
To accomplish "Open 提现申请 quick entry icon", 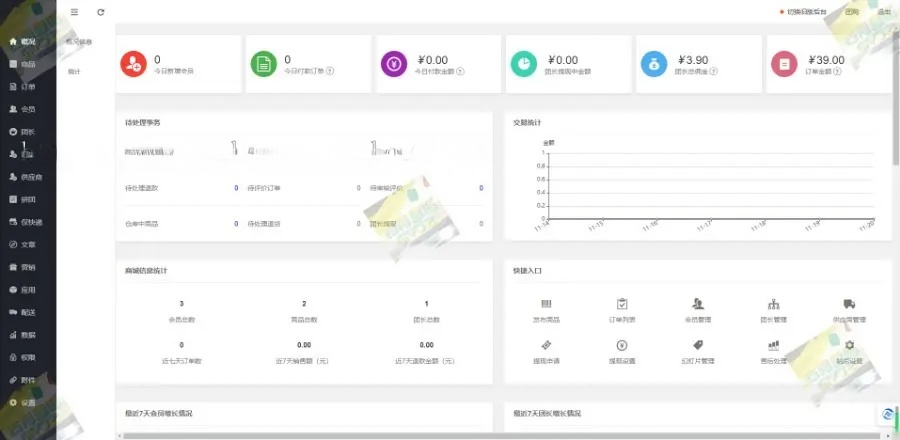I will click(546, 345).
